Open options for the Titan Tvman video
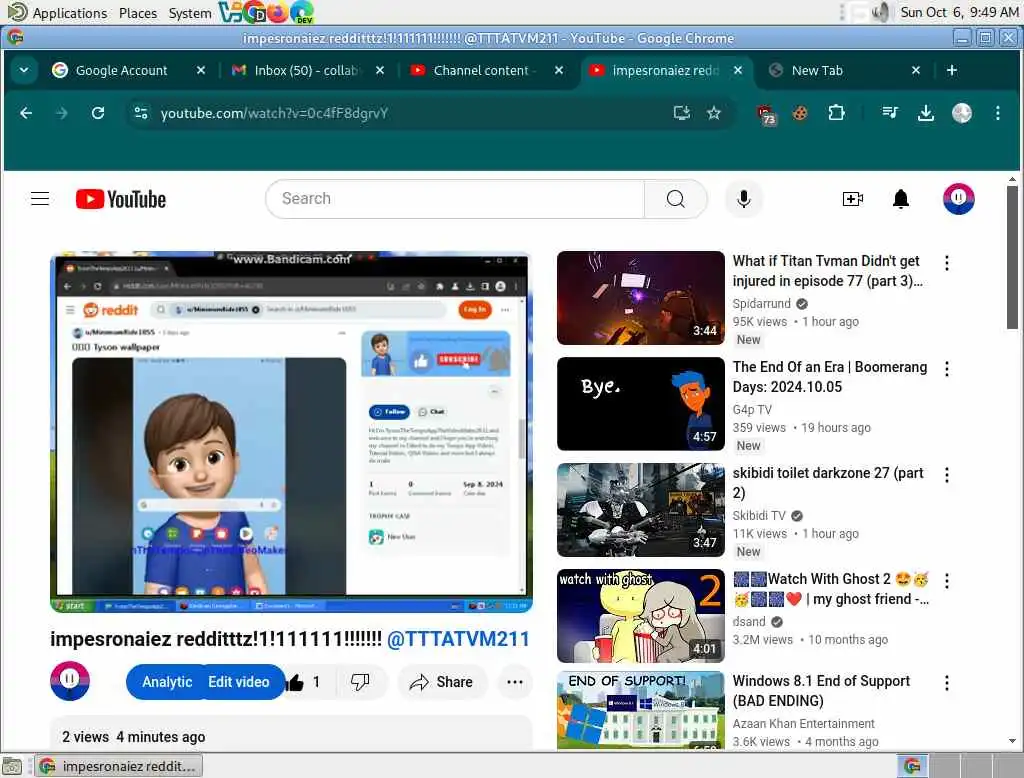Image resolution: width=1024 pixels, height=778 pixels. click(x=946, y=263)
